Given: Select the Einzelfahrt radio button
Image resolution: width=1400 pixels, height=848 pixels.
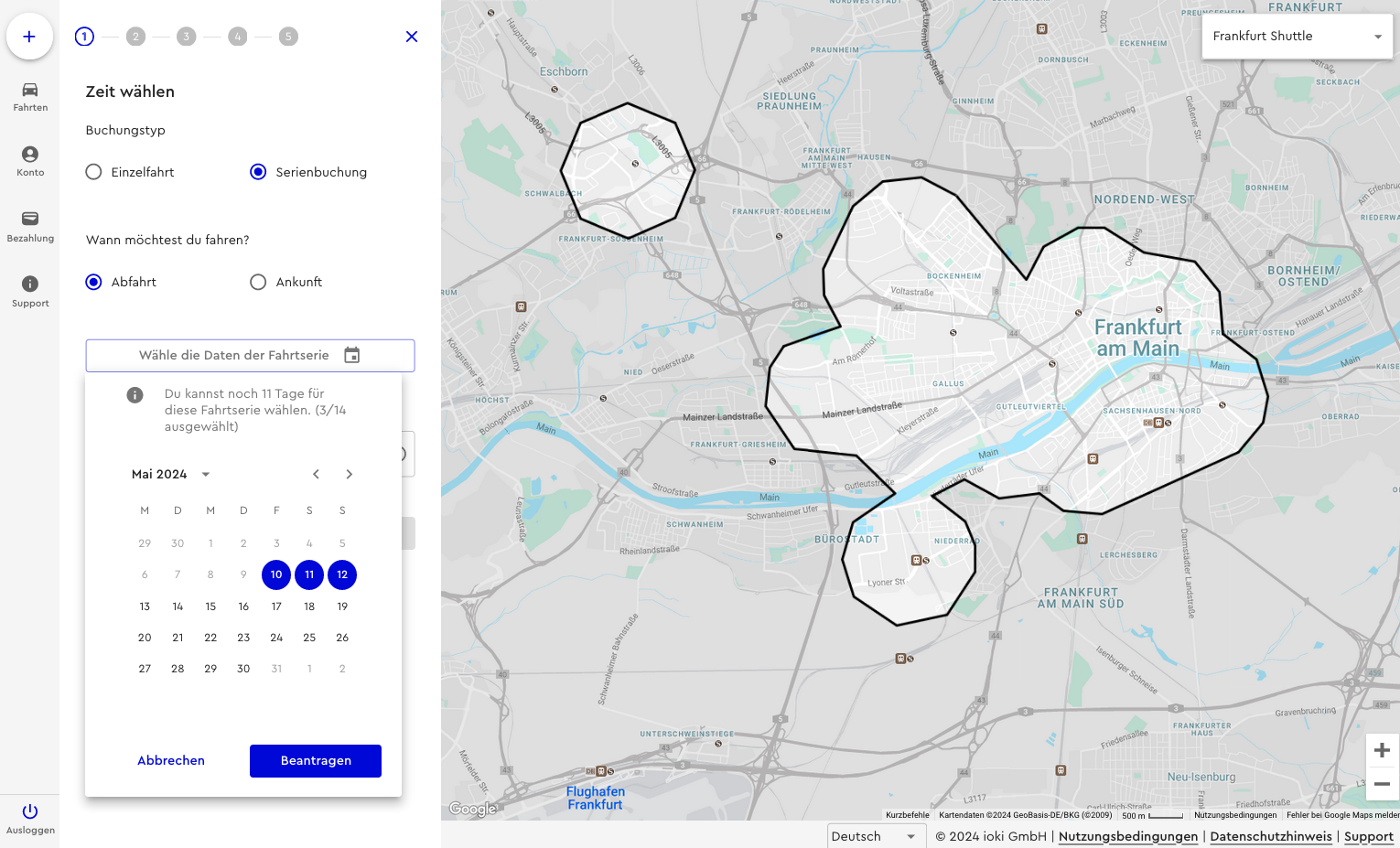Looking at the screenshot, I should point(93,172).
